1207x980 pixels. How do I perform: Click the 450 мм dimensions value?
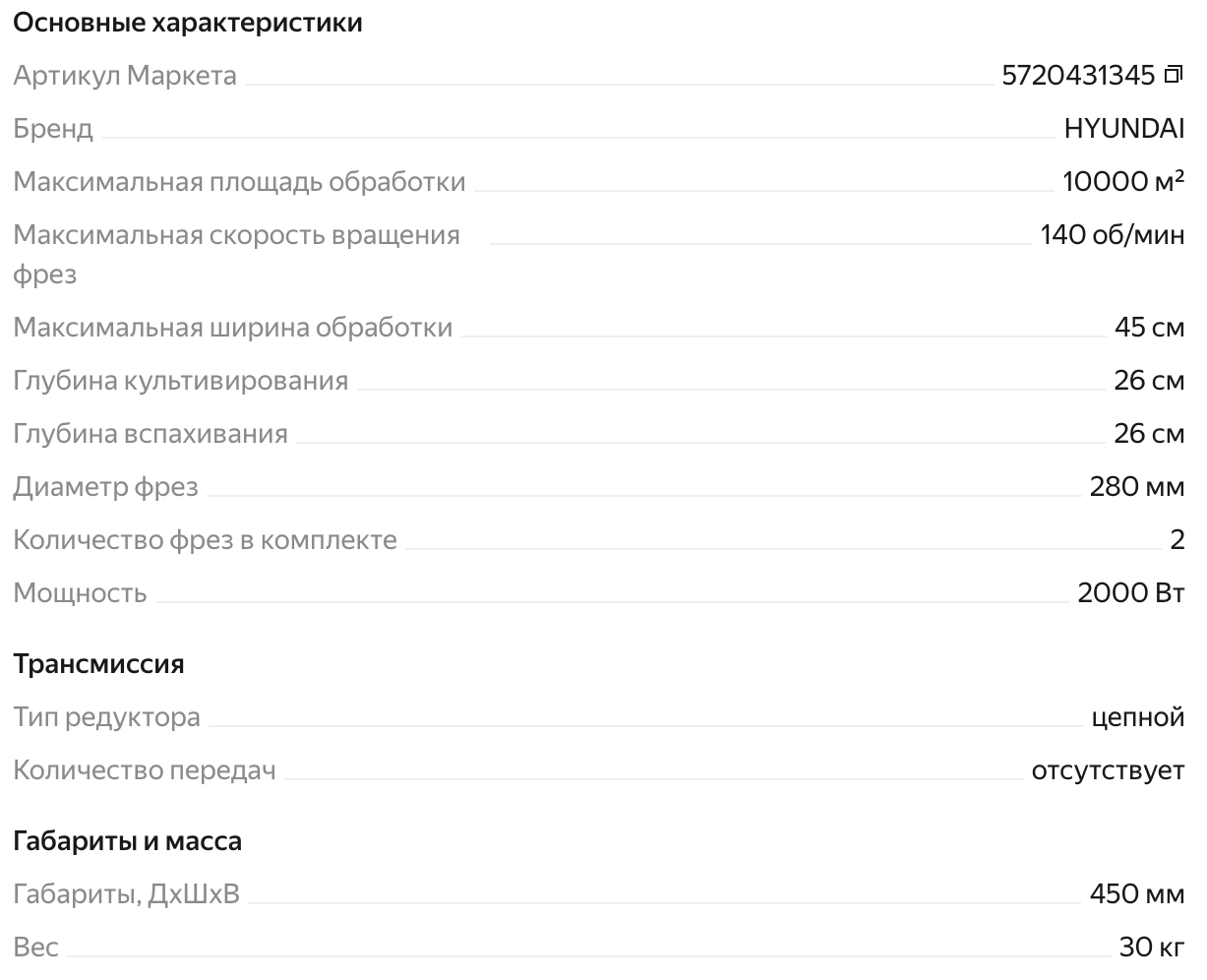pos(1137,893)
